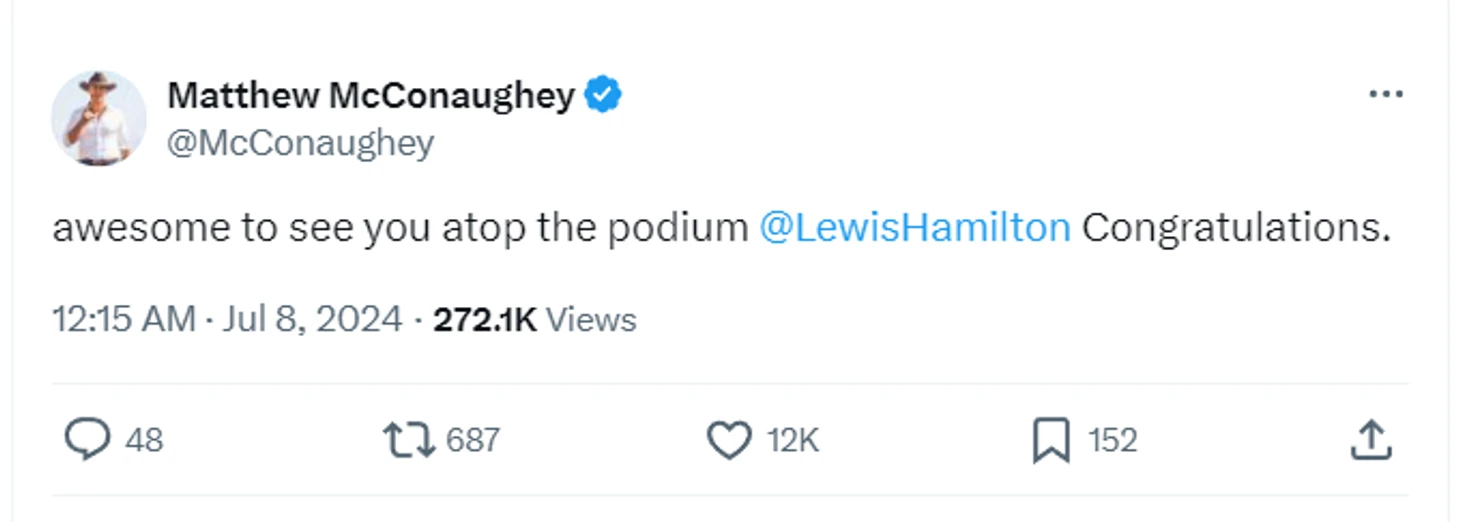The height and width of the screenshot is (522, 1460).
Task: Open the three-dot more options menu
Action: coord(1385,95)
